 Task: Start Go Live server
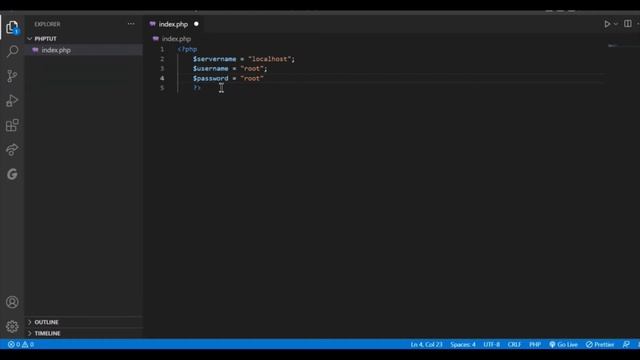[x=563, y=344]
